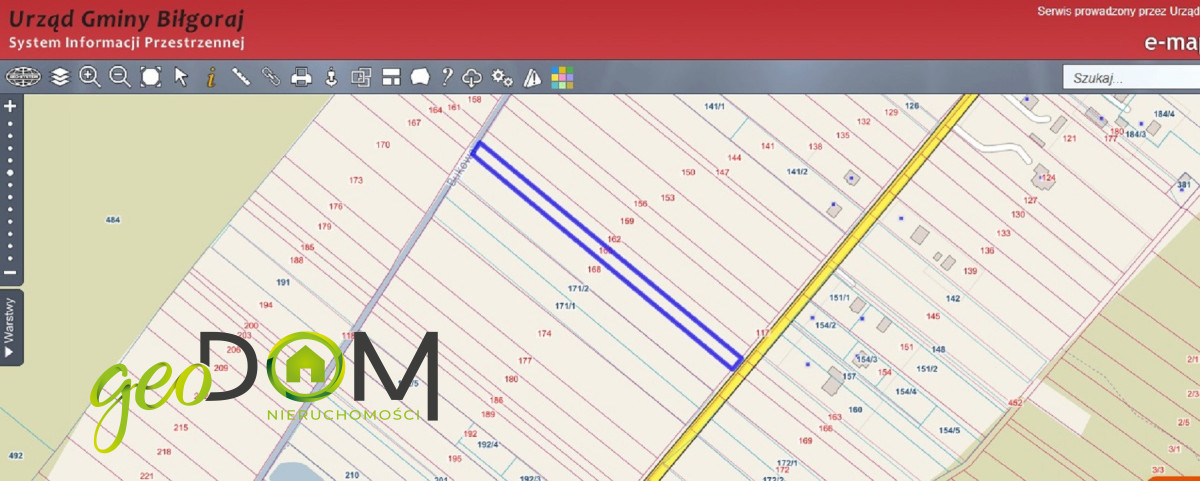The image size is (1200, 481).
Task: Click parcel number 153
Action: (668, 198)
